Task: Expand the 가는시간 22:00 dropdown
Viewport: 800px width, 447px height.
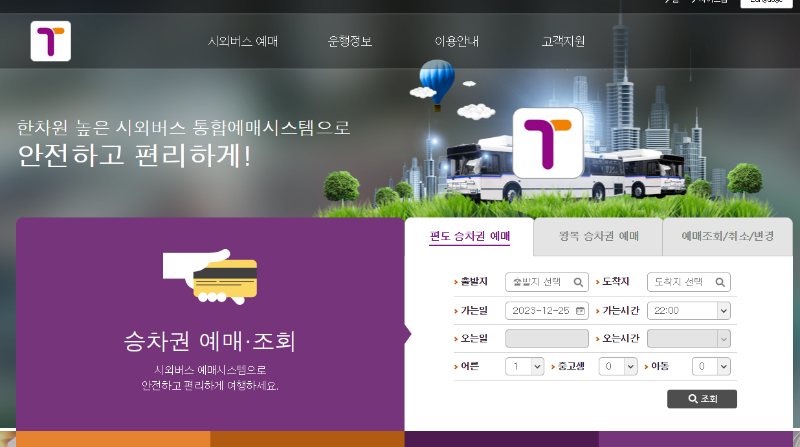Action: 688,311
